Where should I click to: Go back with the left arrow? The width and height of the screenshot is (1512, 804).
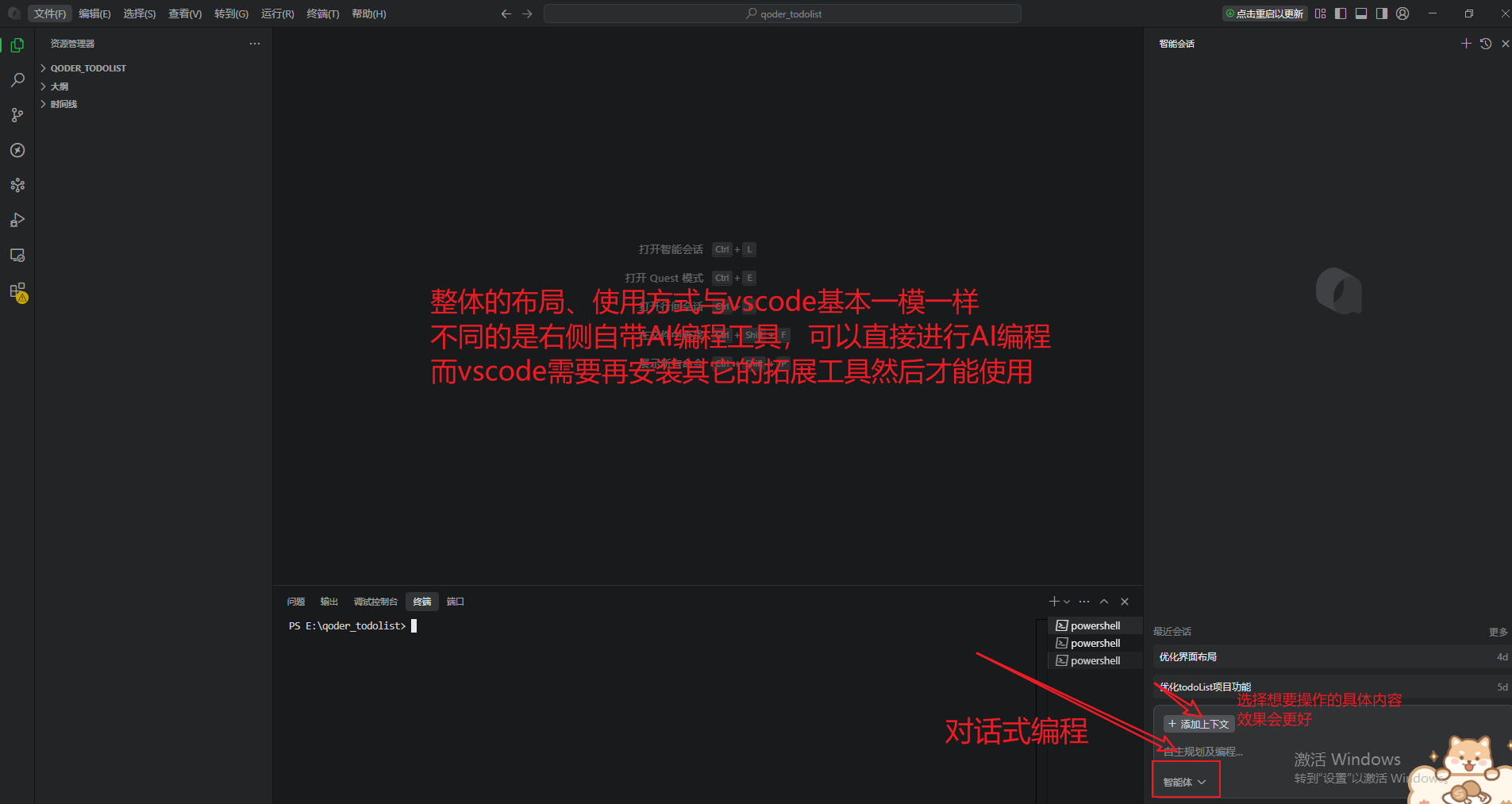(x=506, y=13)
